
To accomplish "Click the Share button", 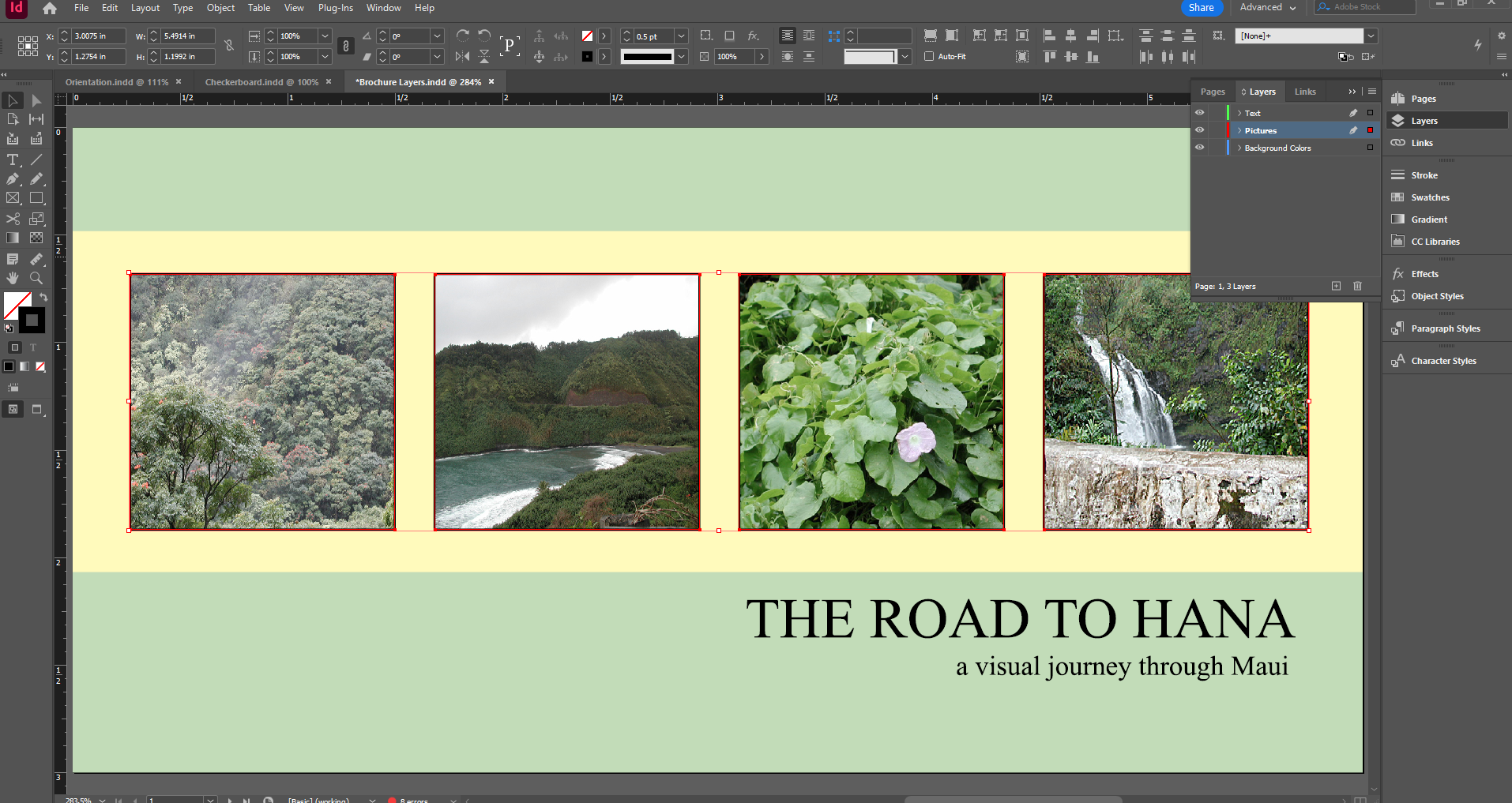I will [x=1201, y=8].
